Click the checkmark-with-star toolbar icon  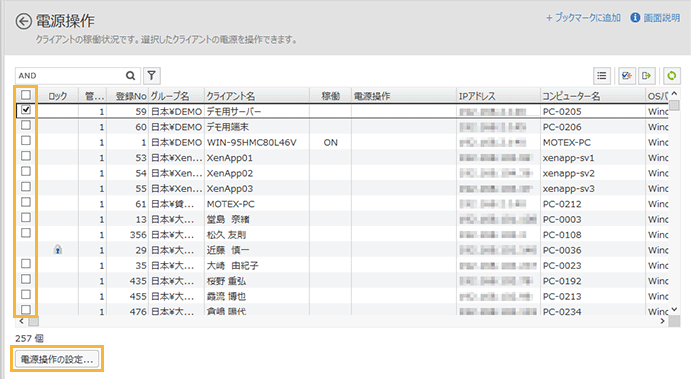pos(627,76)
